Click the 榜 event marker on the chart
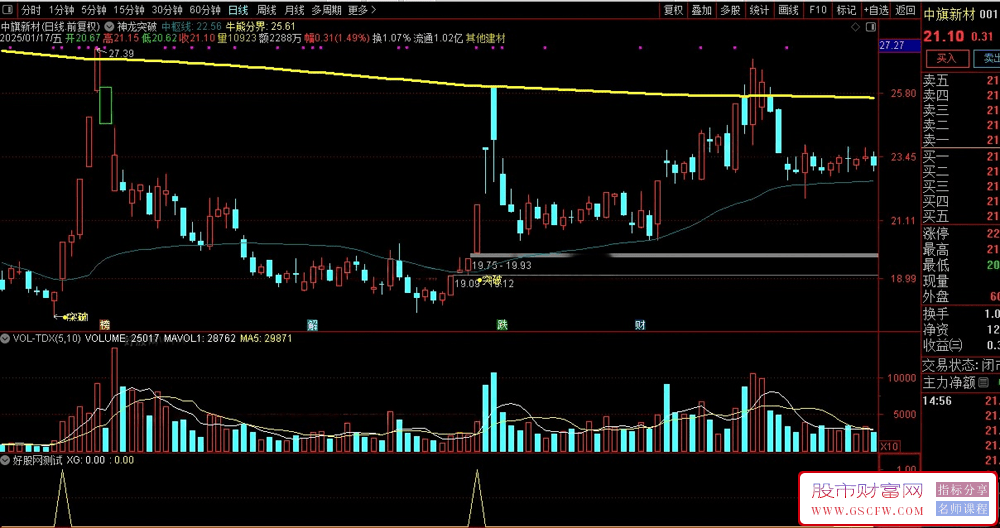 point(104,325)
